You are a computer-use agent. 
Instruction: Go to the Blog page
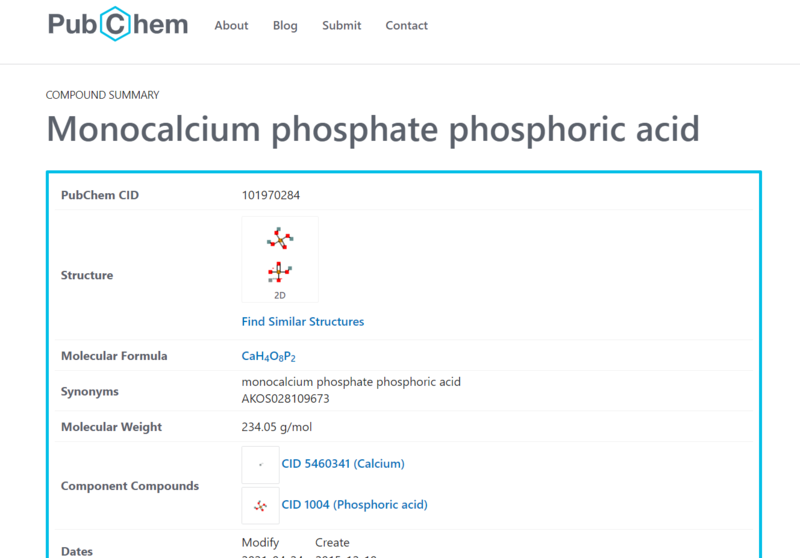pos(285,25)
